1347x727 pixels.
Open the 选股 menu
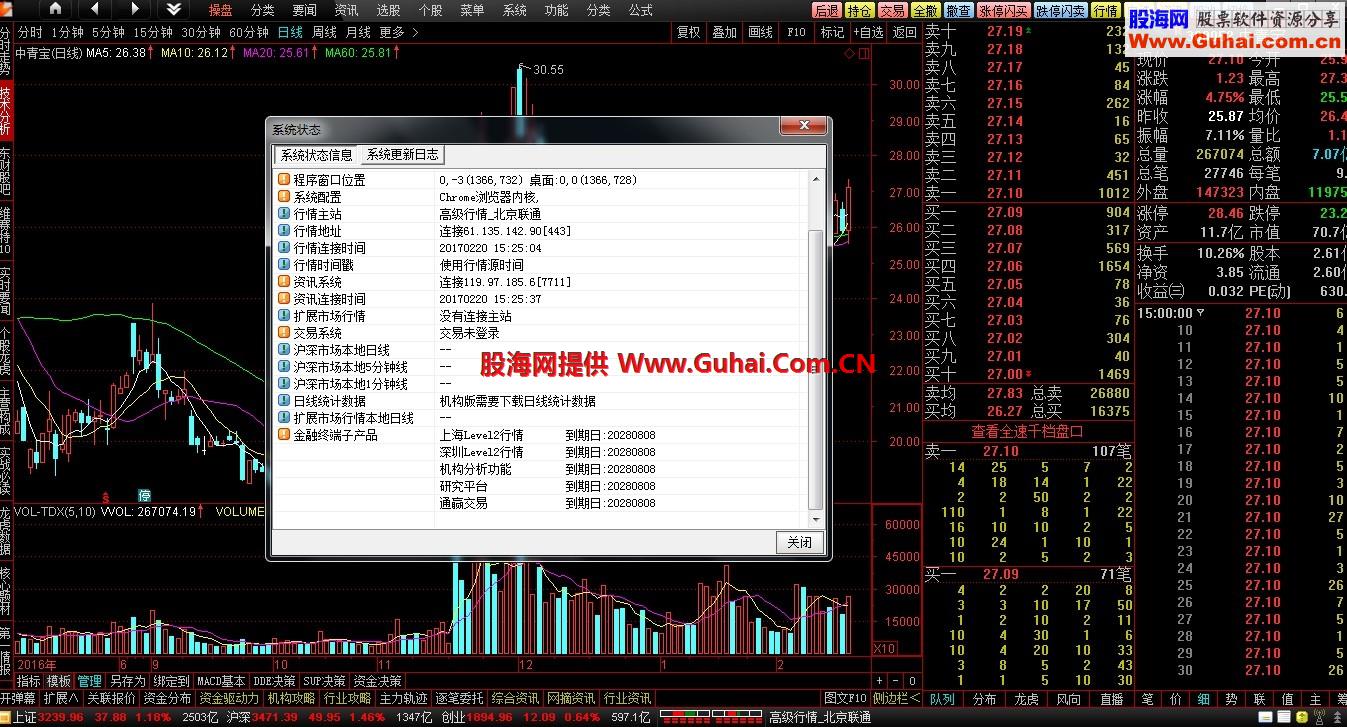click(x=388, y=10)
